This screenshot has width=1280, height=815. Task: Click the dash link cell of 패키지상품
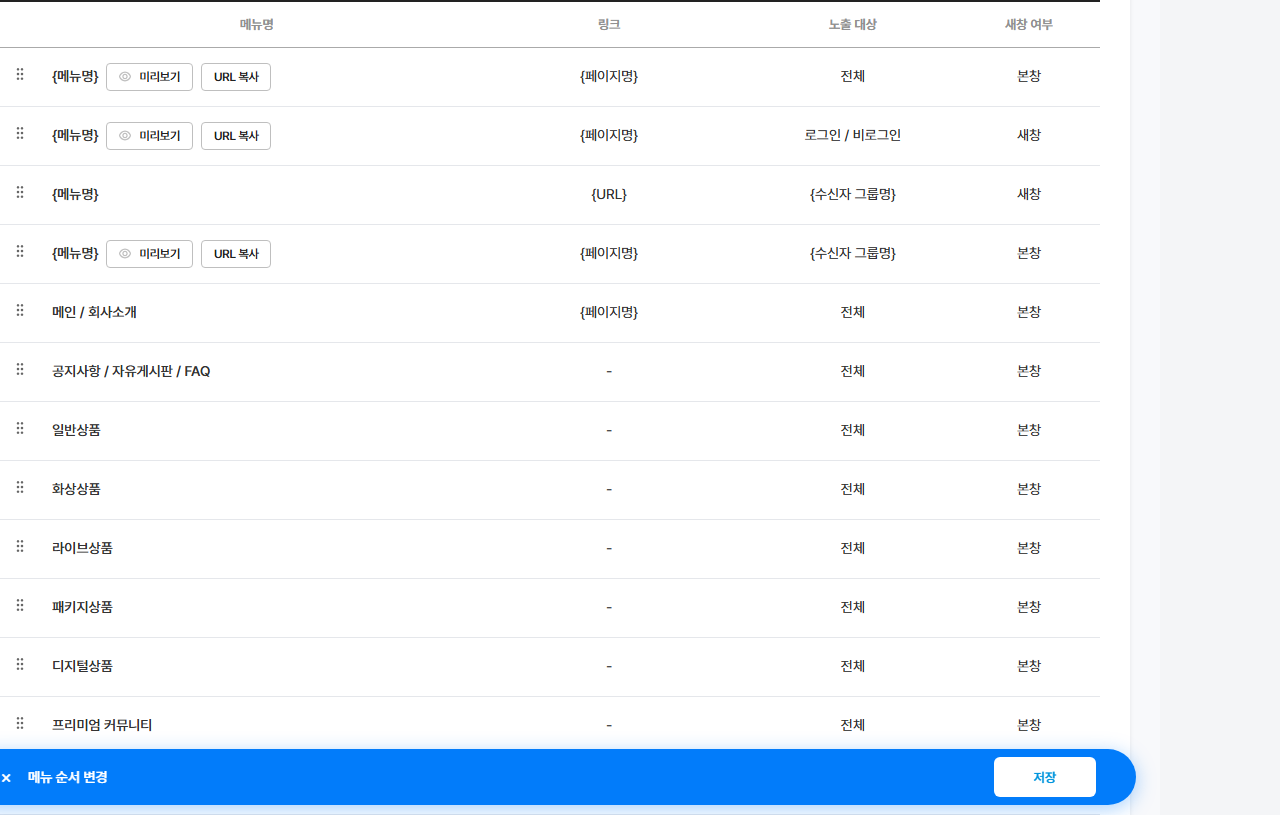(x=609, y=607)
